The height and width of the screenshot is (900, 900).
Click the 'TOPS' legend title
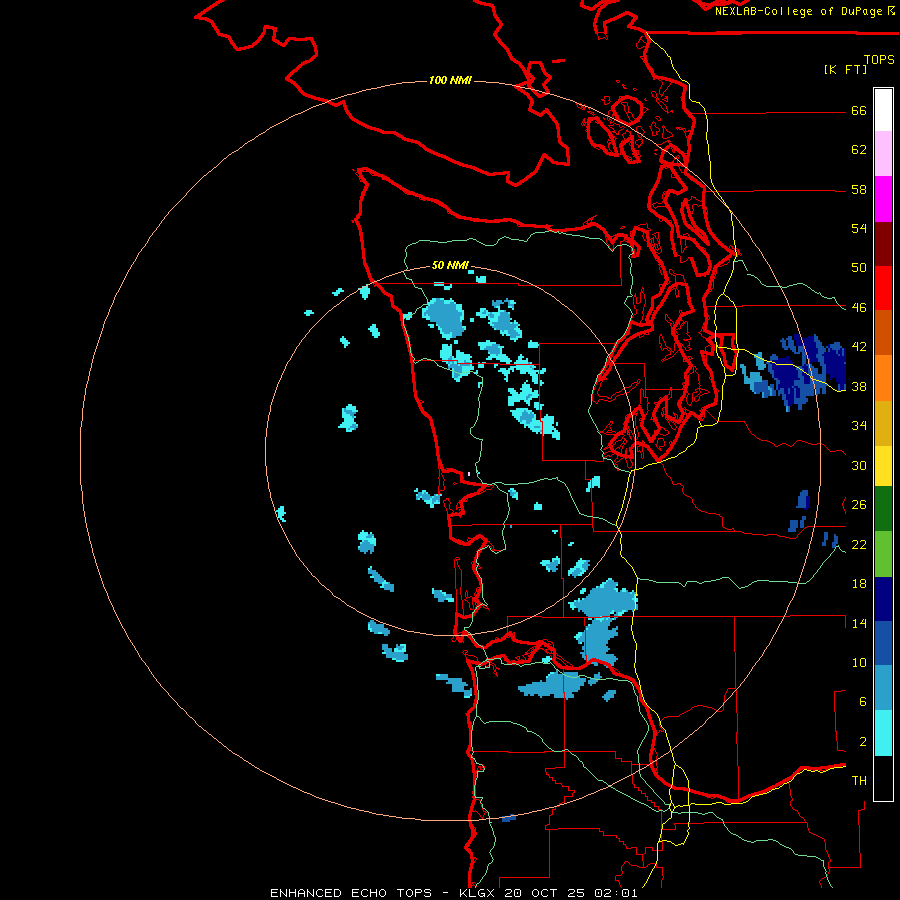pos(879,59)
